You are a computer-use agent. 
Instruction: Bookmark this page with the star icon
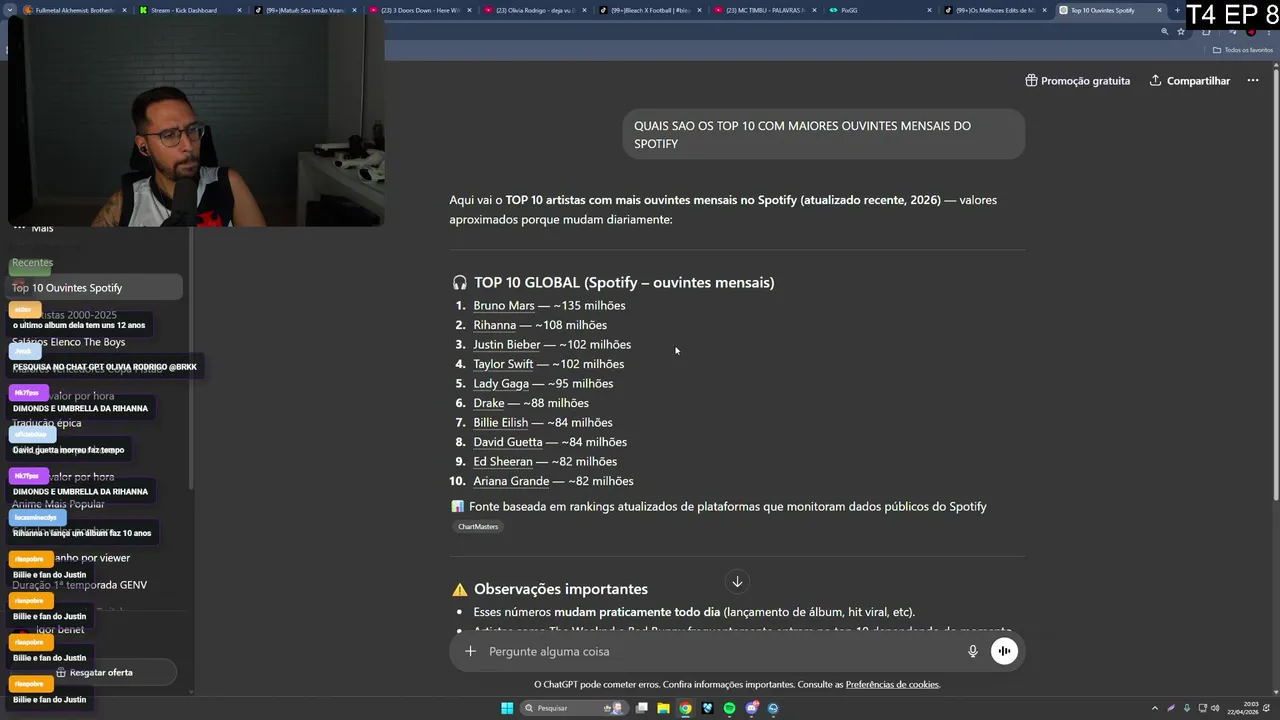click(x=1181, y=31)
